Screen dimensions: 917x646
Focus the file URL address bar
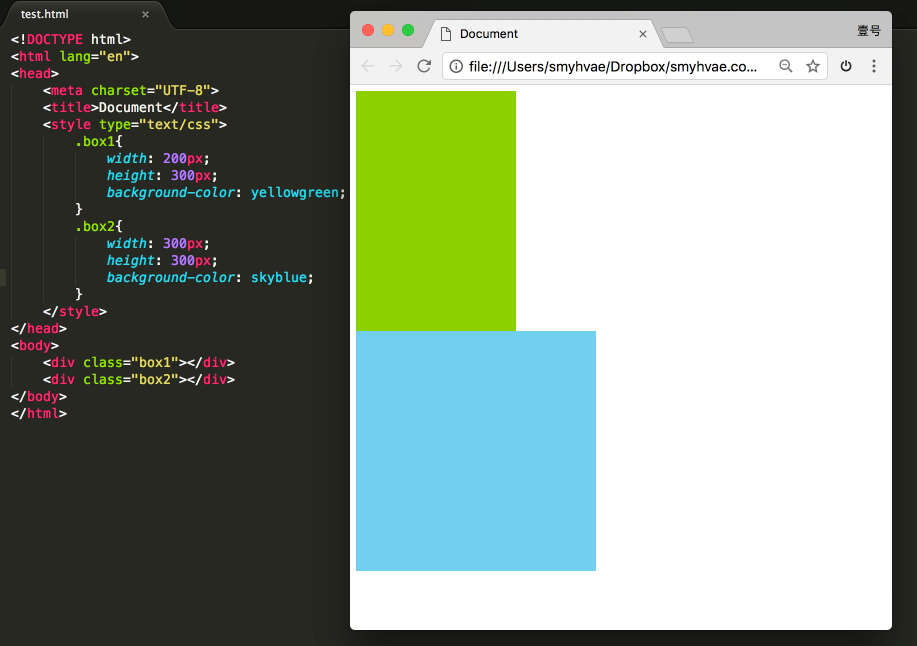click(612, 67)
